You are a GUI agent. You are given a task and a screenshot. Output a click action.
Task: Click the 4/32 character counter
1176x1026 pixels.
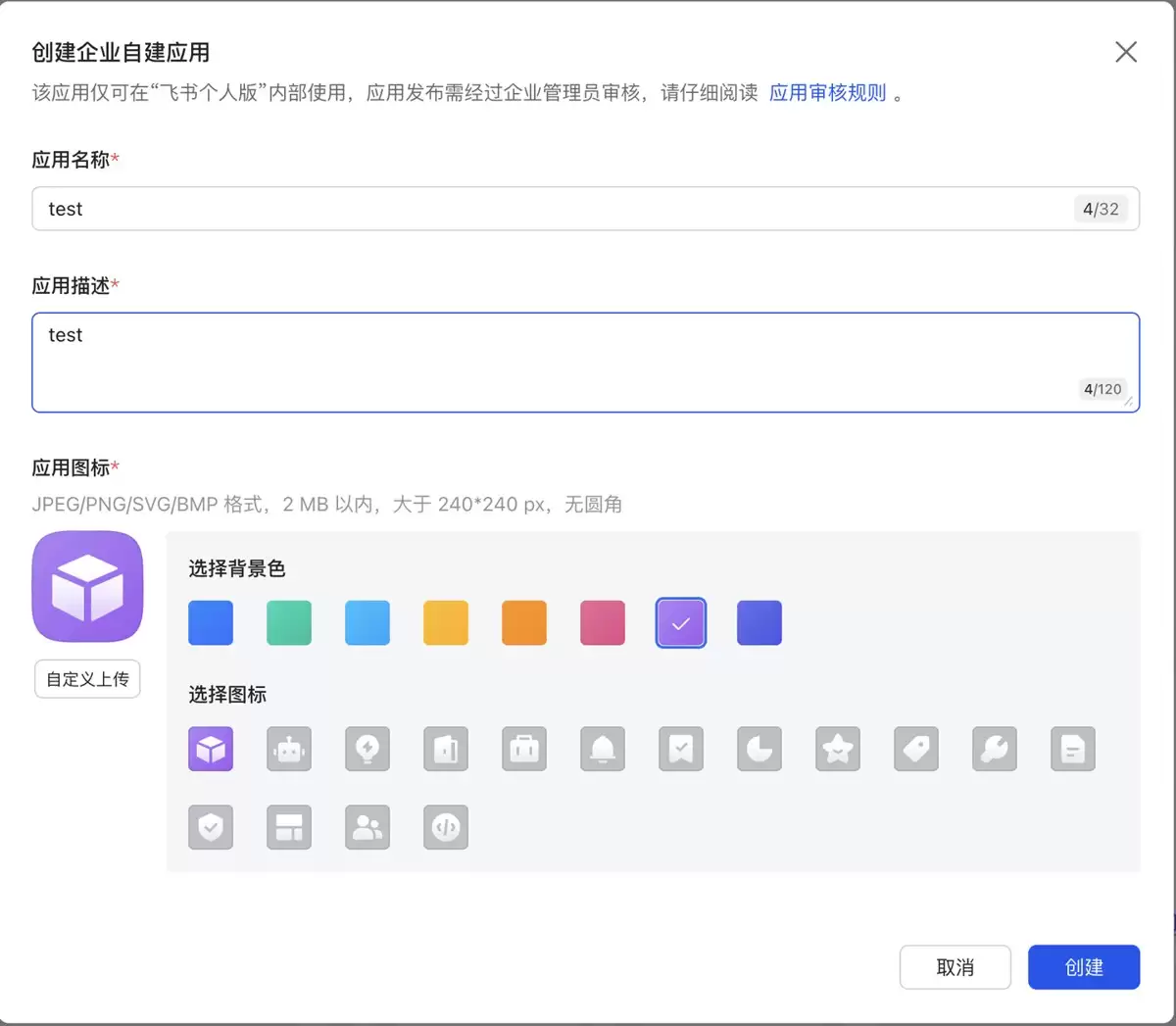(1101, 209)
